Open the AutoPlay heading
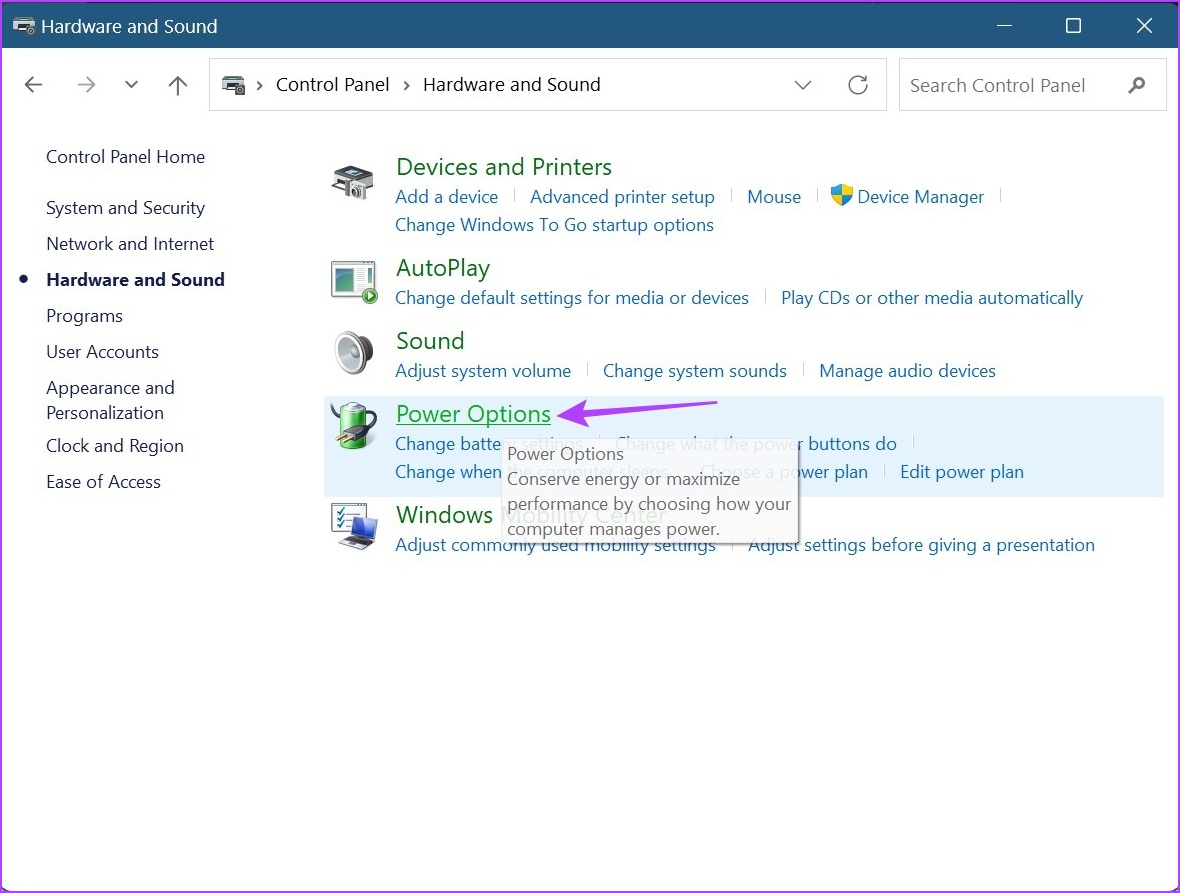Image resolution: width=1180 pixels, height=893 pixels. [x=442, y=269]
